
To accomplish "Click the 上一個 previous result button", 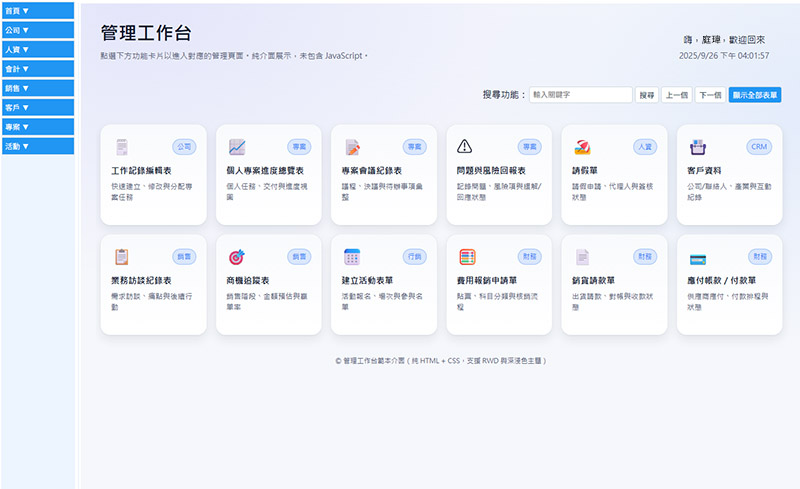I will point(677,95).
